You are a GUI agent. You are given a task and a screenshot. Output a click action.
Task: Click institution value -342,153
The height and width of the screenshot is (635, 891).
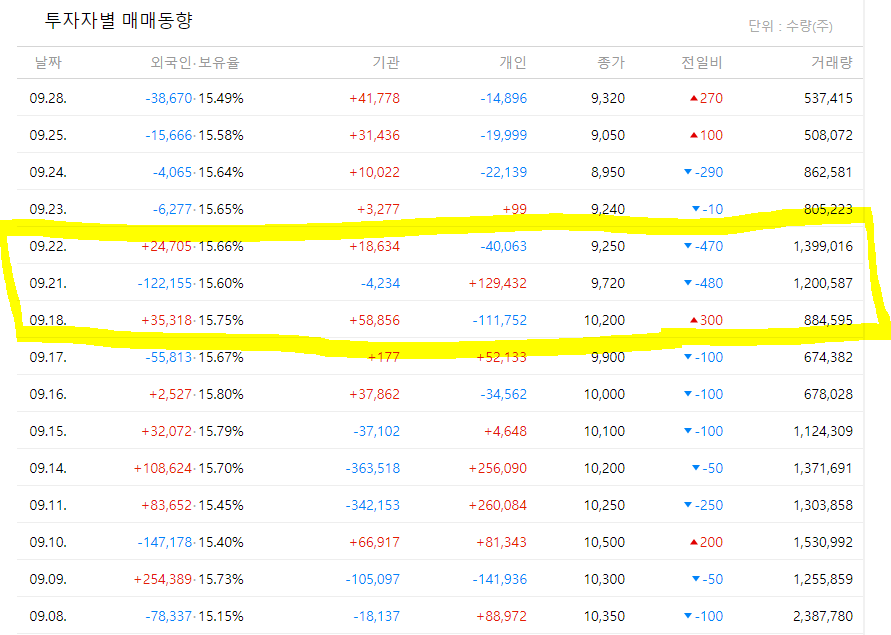[373, 505]
